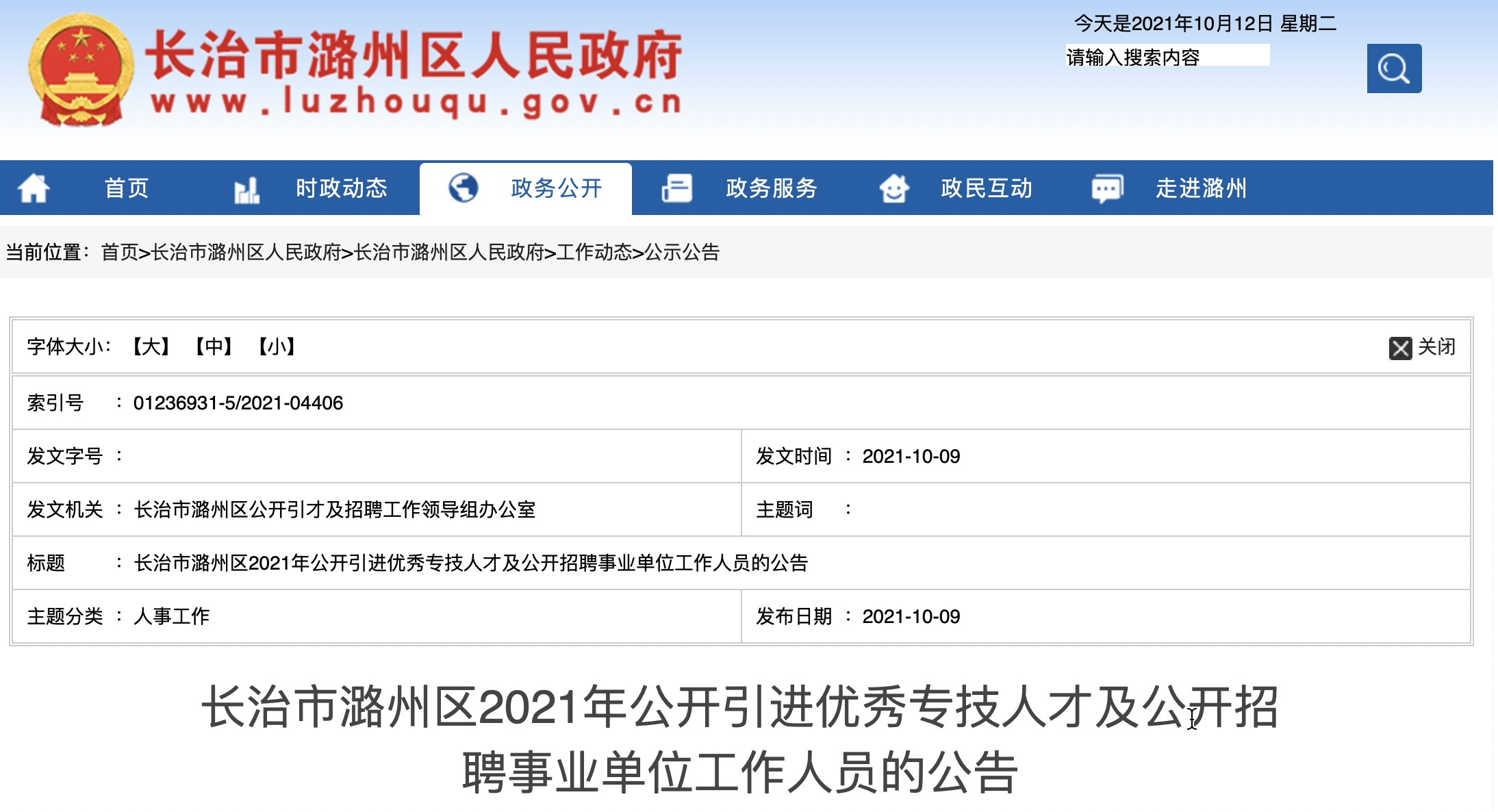
Task: Set font size to 大 (large)
Action: tap(151, 346)
